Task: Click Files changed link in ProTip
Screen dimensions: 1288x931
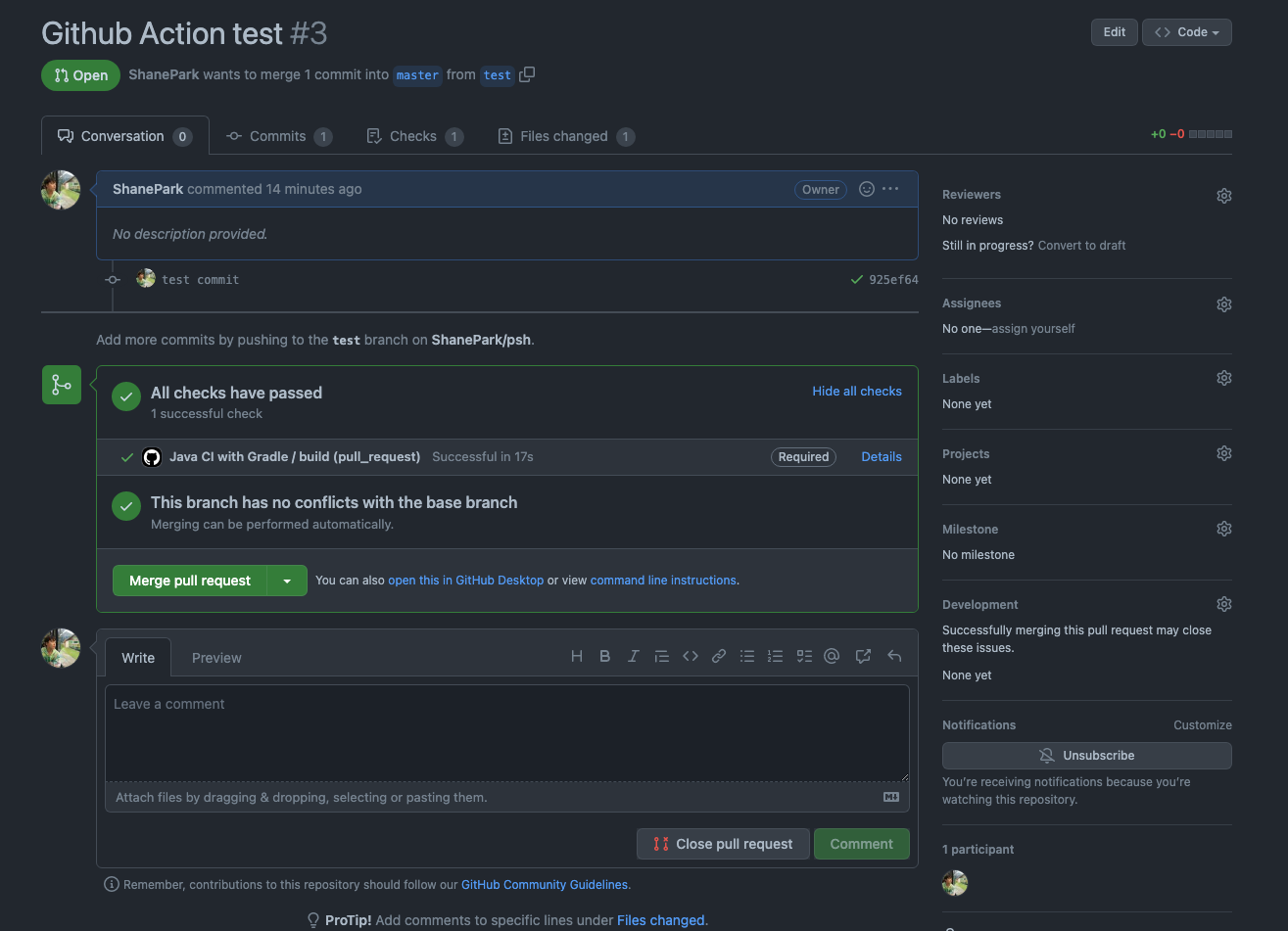Action: click(660, 920)
